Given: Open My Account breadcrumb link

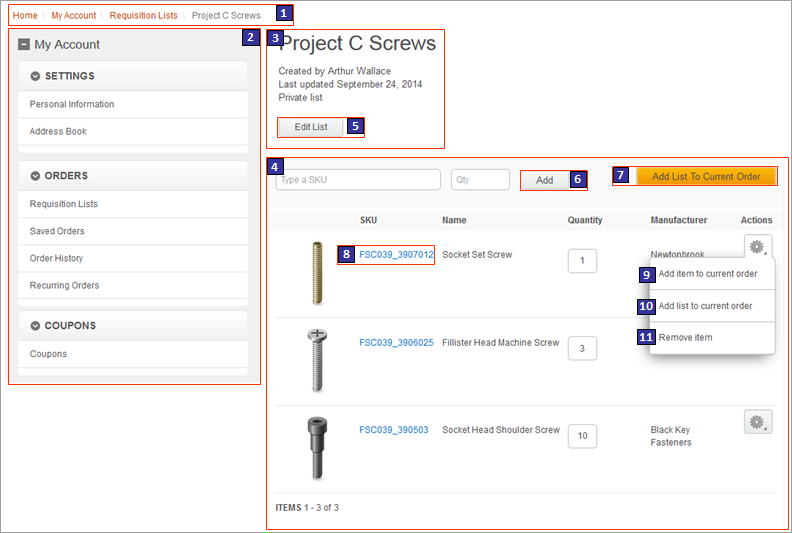Looking at the screenshot, I should (x=74, y=16).
